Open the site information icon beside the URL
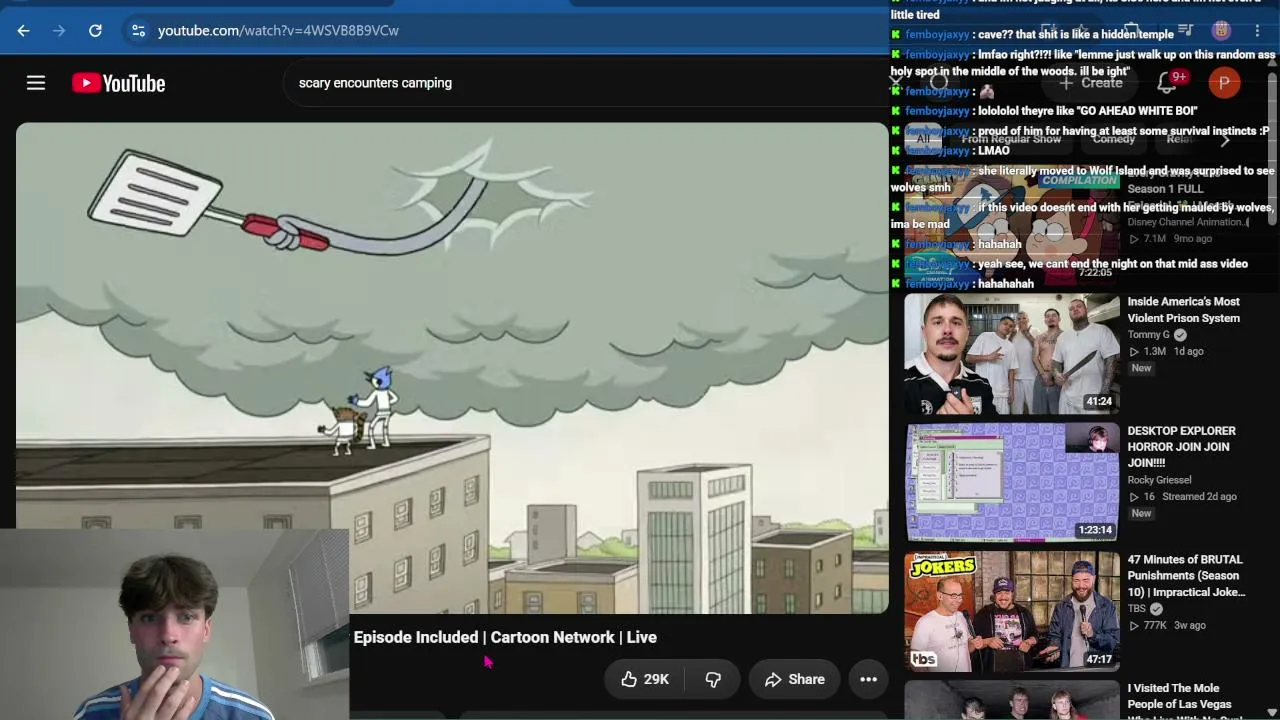Viewport: 1280px width, 720px height. point(138,31)
